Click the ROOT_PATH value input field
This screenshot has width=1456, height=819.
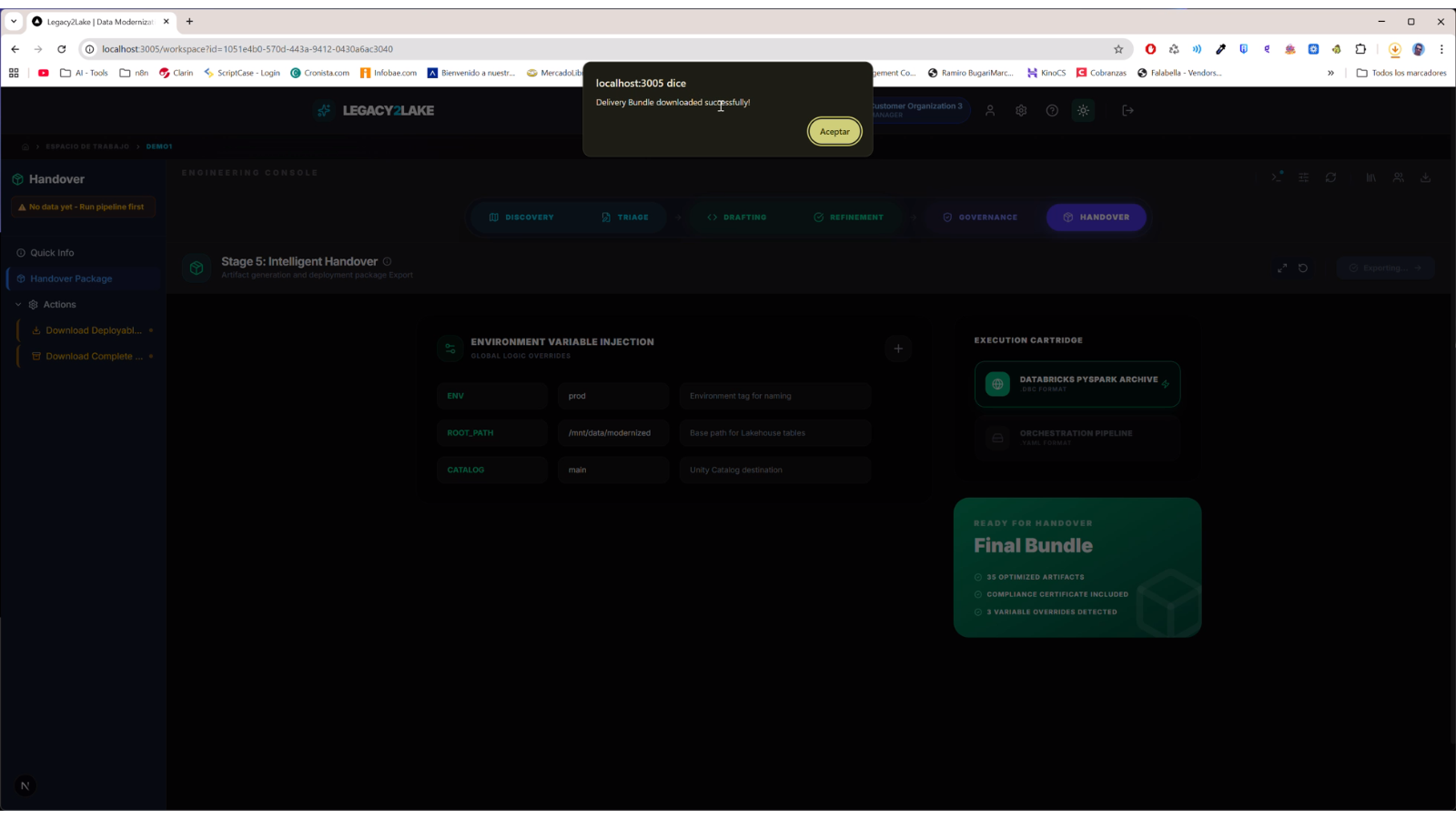point(612,433)
